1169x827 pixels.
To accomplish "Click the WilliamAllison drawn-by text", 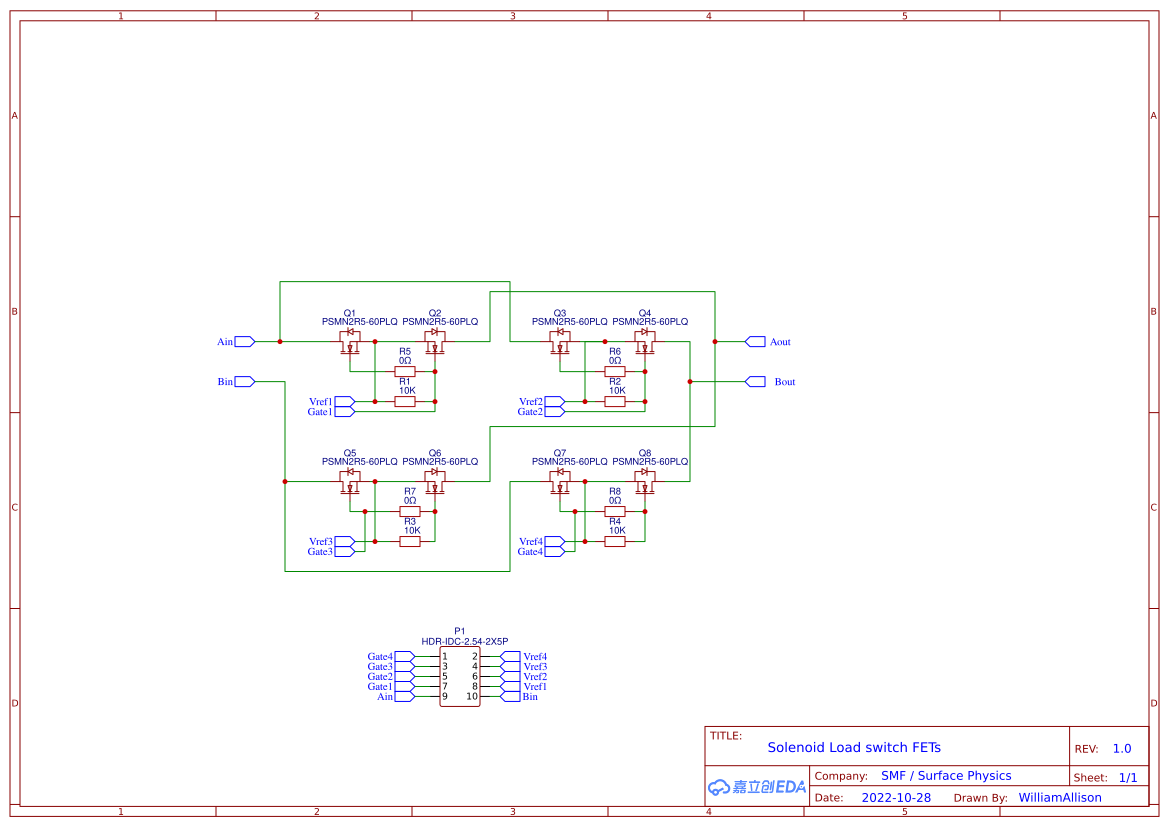I will 1060,797.
